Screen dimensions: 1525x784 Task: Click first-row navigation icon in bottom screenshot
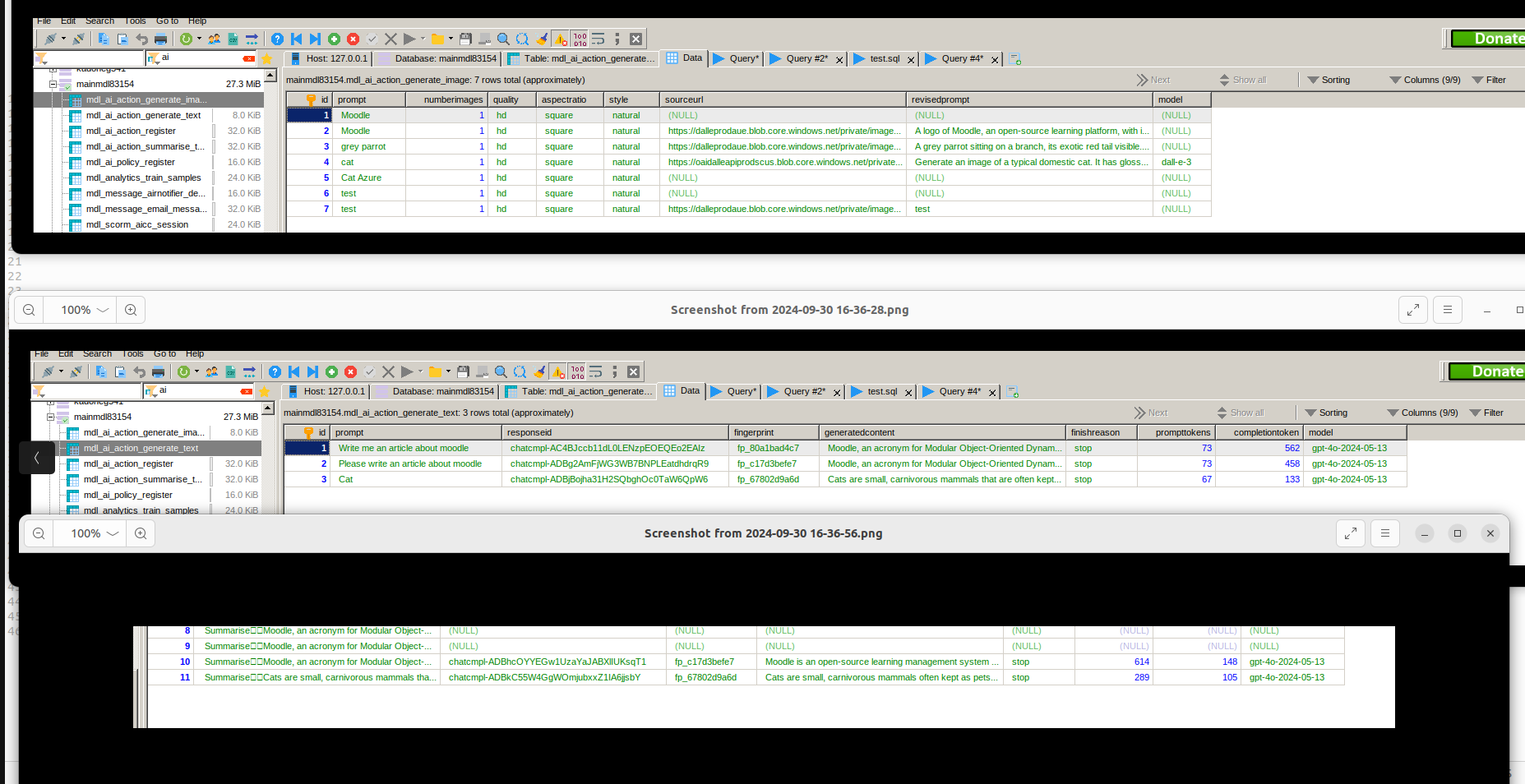[x=293, y=371]
